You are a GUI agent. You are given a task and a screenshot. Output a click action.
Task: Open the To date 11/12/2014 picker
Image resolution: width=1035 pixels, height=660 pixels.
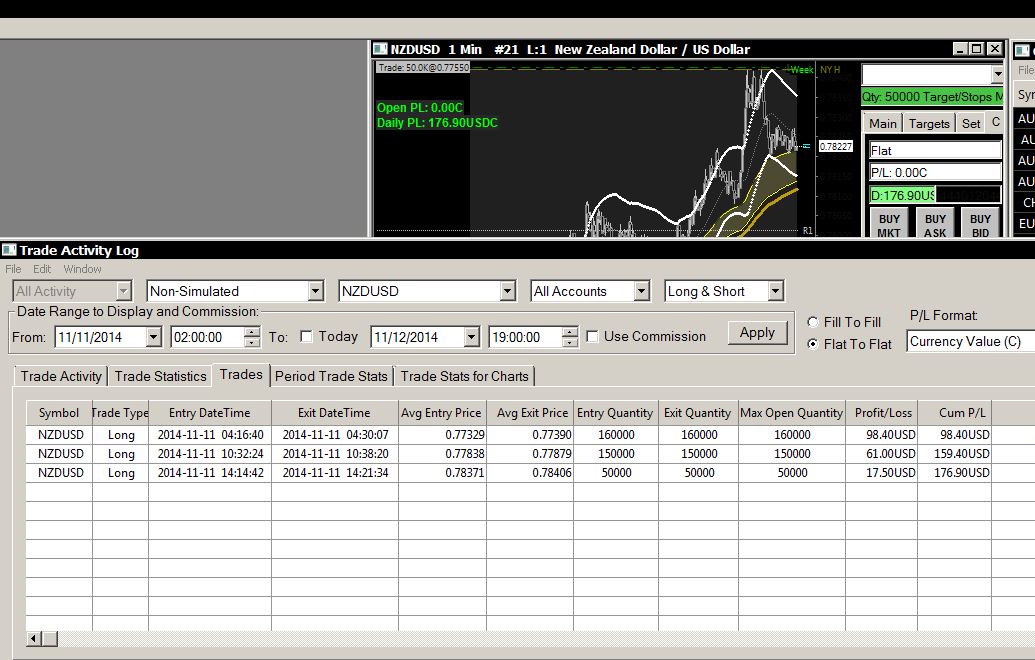point(471,337)
